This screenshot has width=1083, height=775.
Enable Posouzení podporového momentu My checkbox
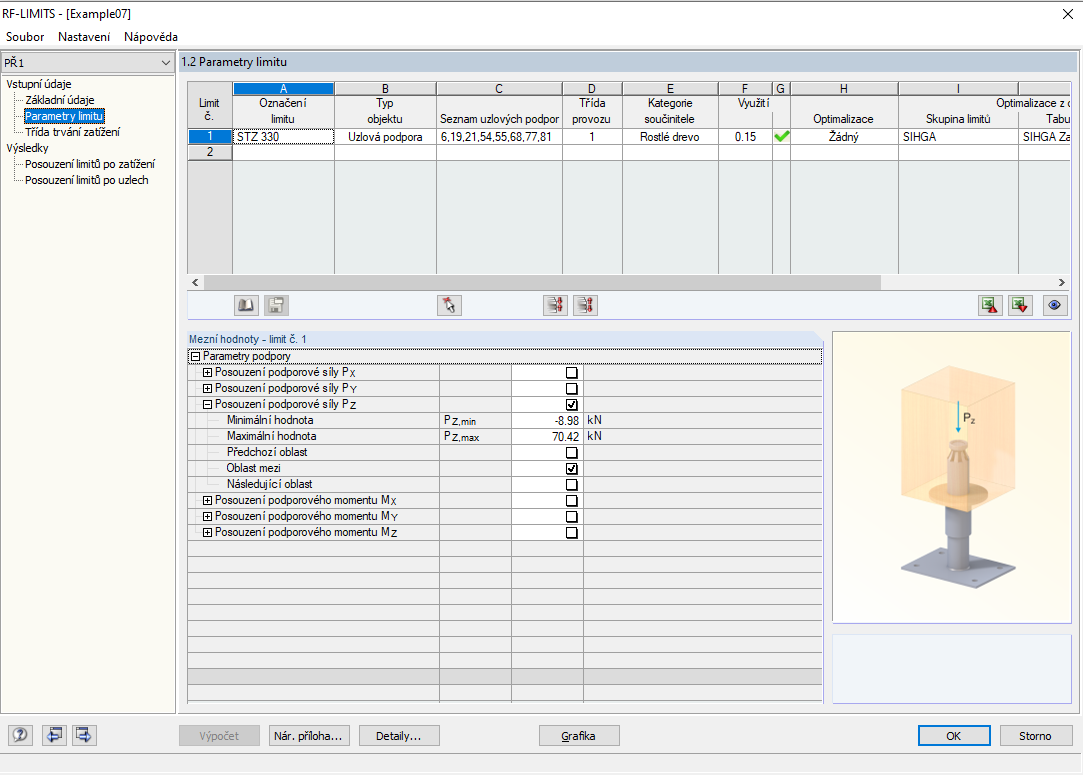tap(571, 516)
